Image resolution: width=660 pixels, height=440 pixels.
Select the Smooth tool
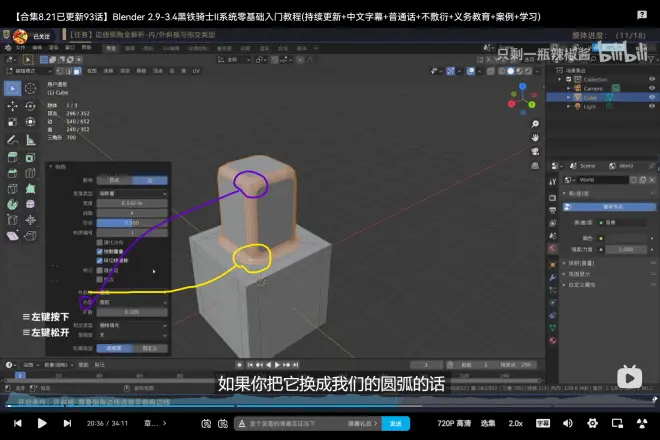[30, 204]
